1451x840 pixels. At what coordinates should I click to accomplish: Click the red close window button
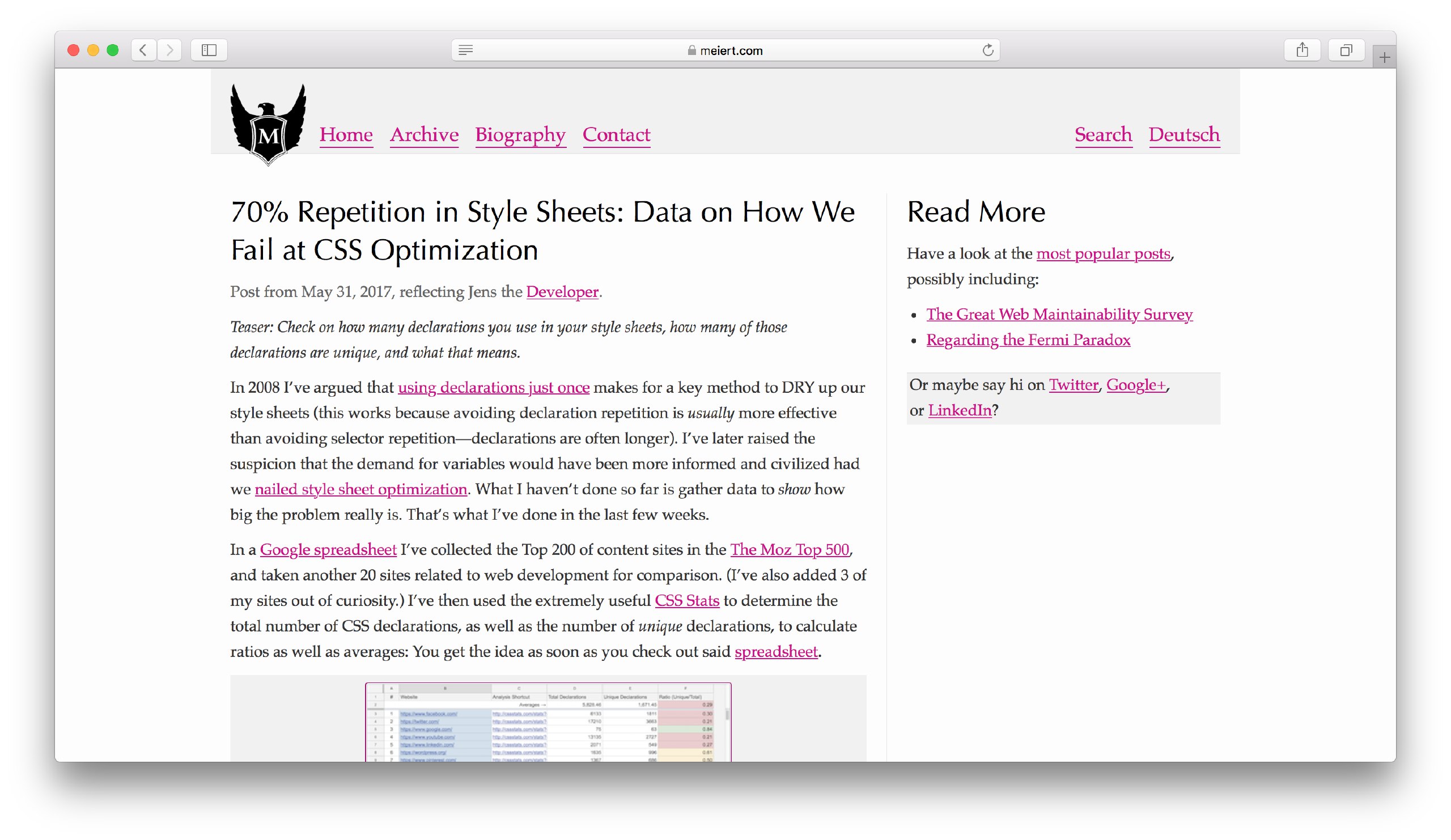pos(73,50)
